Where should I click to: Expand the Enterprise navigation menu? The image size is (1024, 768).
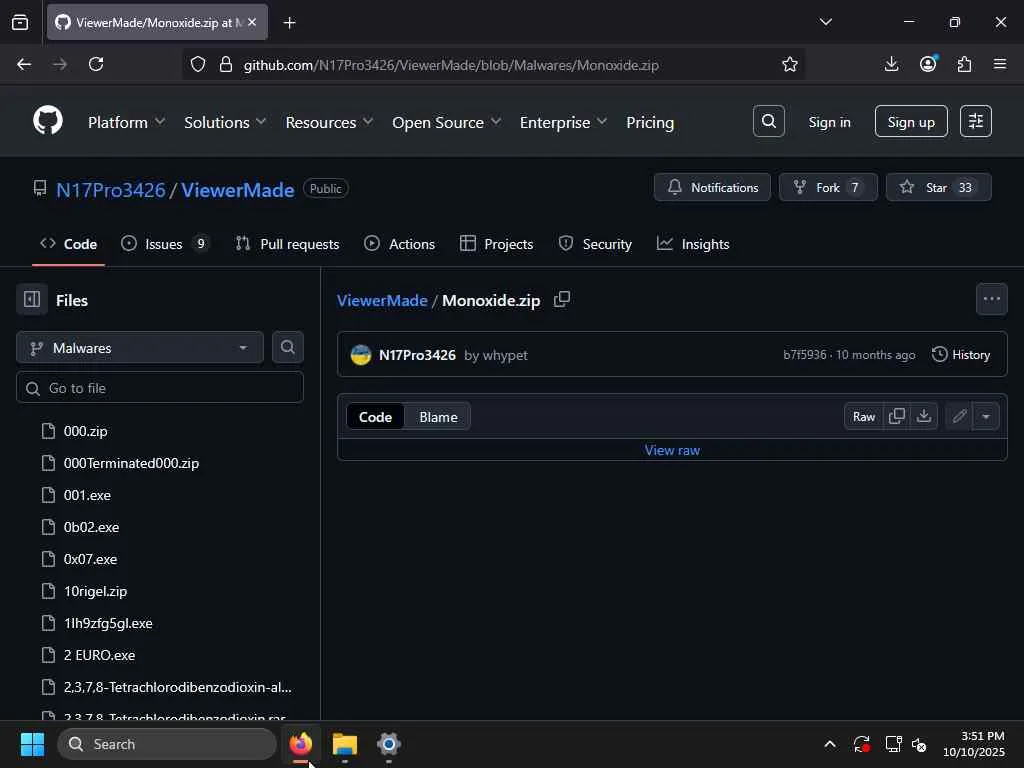(x=564, y=122)
